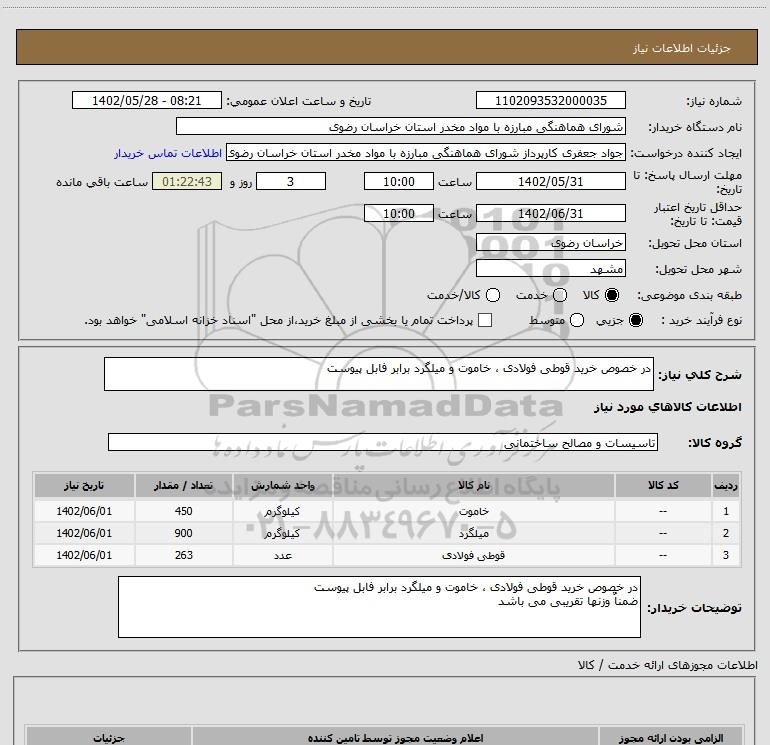Click the کیلوگرم unit in خاموت row
The width and height of the screenshot is (770, 745).
282,511
